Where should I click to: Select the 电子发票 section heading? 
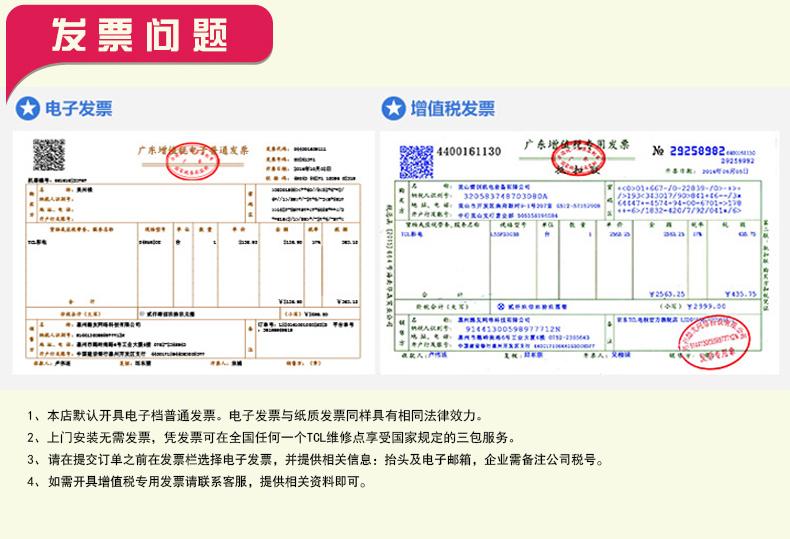[78, 109]
